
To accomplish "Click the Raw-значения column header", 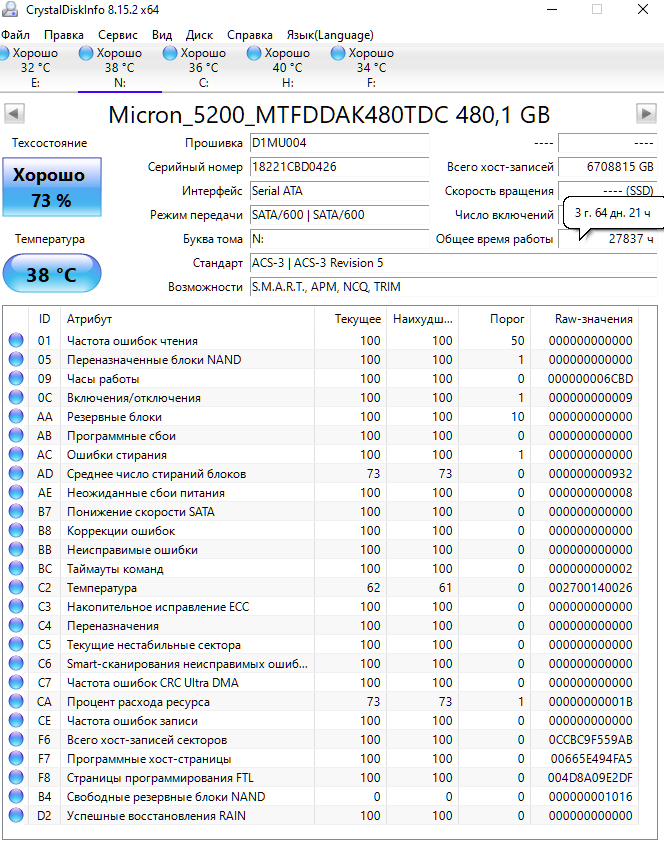I will pos(585,319).
